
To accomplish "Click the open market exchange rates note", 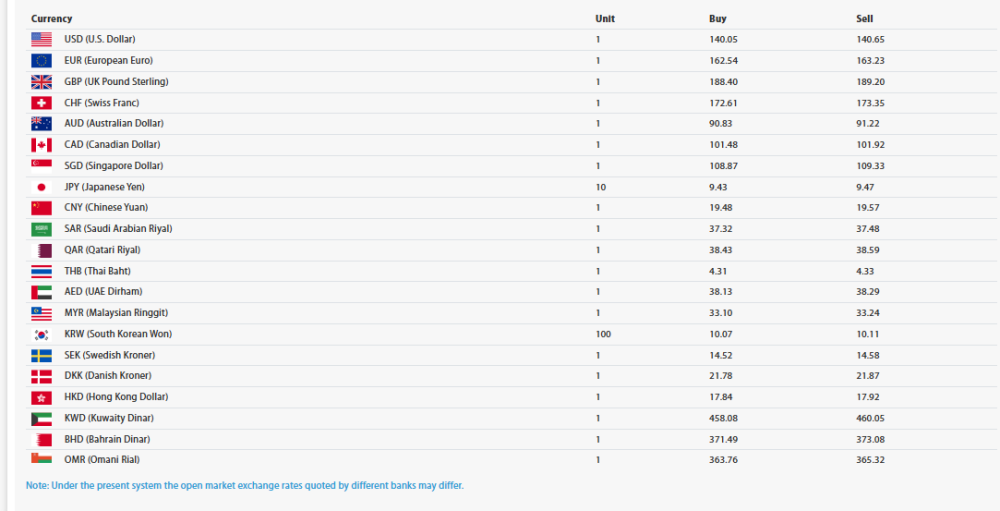I will (245, 486).
